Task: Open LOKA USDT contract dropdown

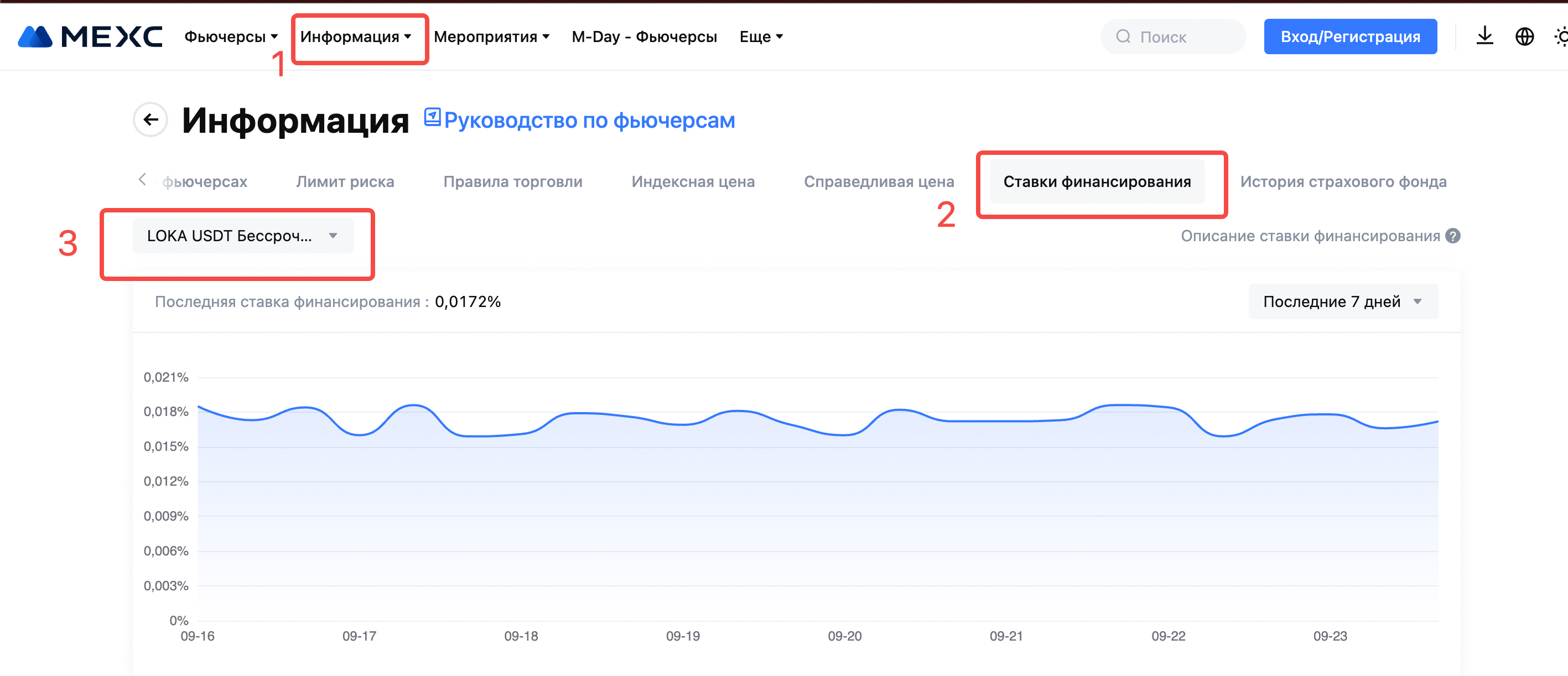Action: [x=243, y=236]
